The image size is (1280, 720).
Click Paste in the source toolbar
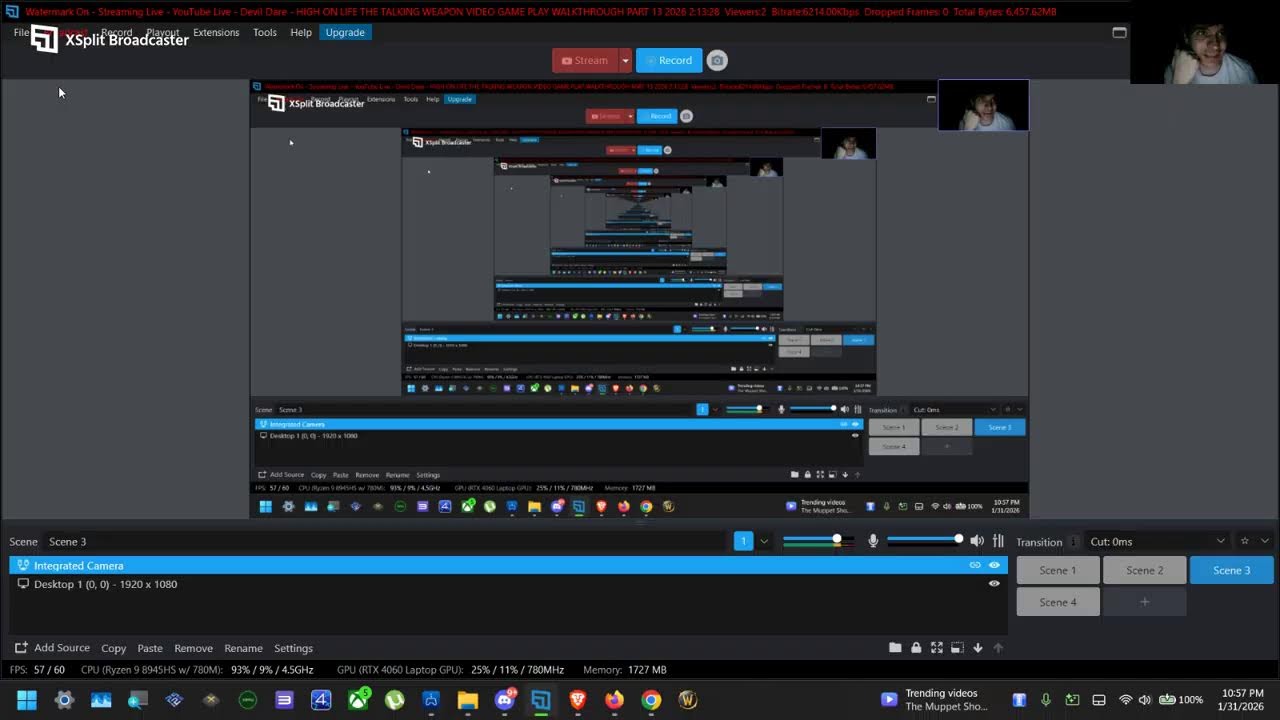click(150, 648)
